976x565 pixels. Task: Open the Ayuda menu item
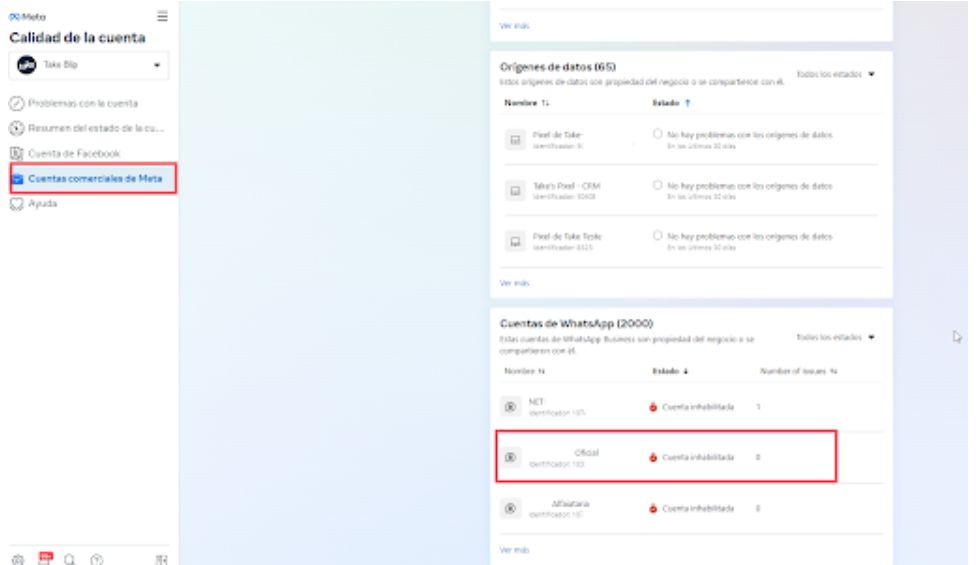[42, 203]
